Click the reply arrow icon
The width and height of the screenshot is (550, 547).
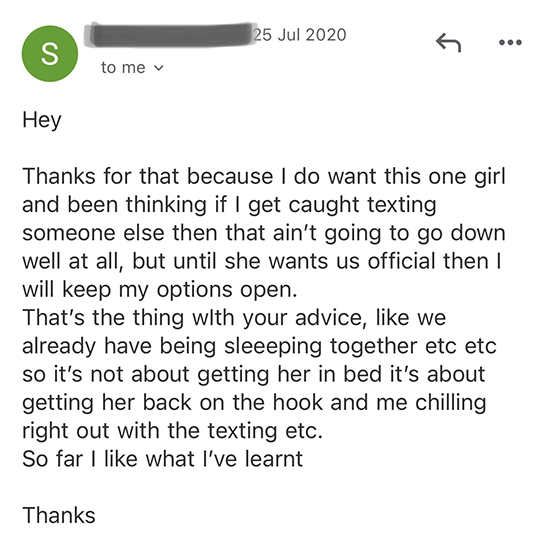(448, 42)
